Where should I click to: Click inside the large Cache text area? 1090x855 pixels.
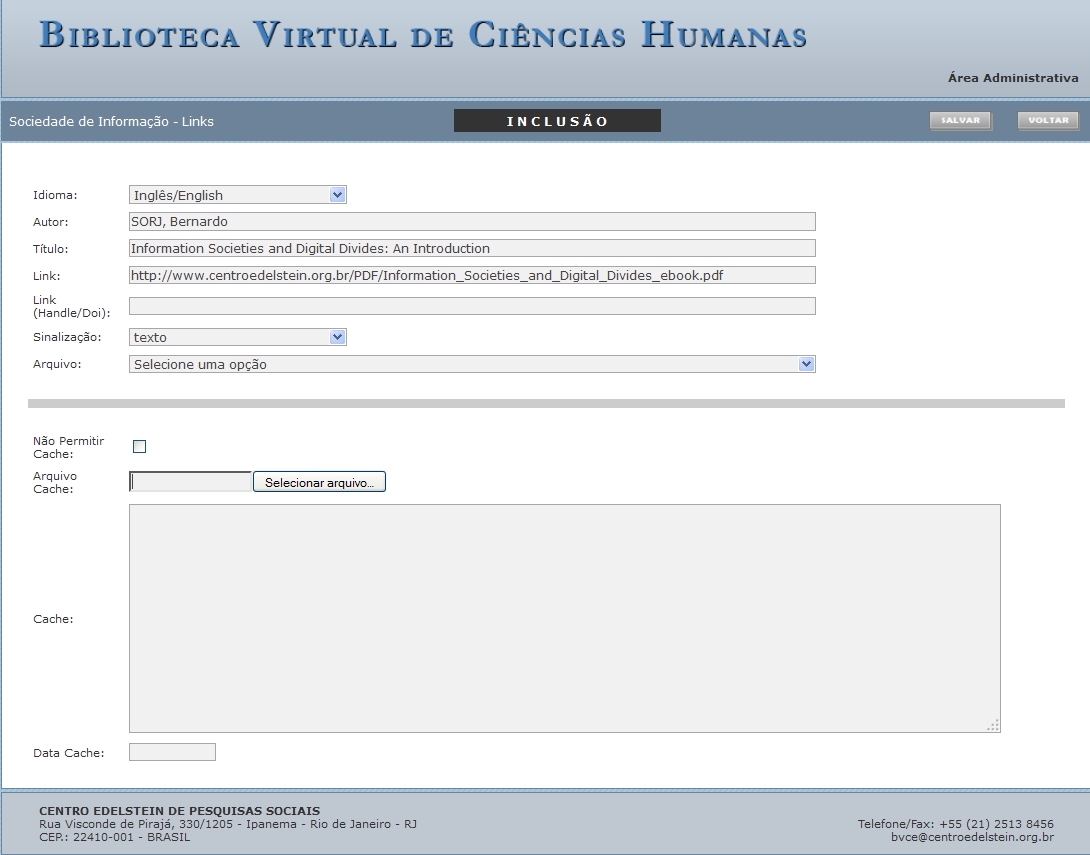point(564,618)
